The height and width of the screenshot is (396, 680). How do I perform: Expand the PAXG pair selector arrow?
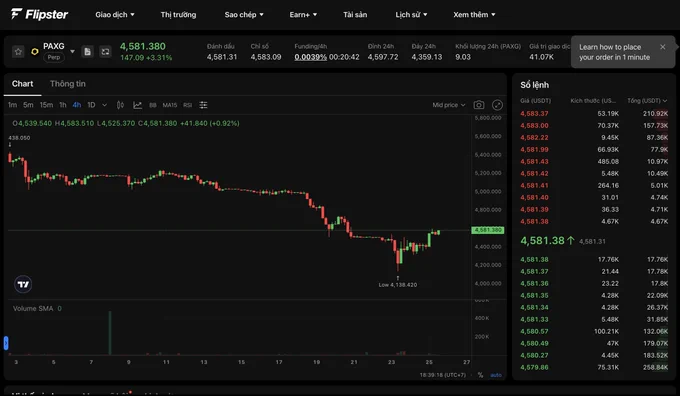72,52
